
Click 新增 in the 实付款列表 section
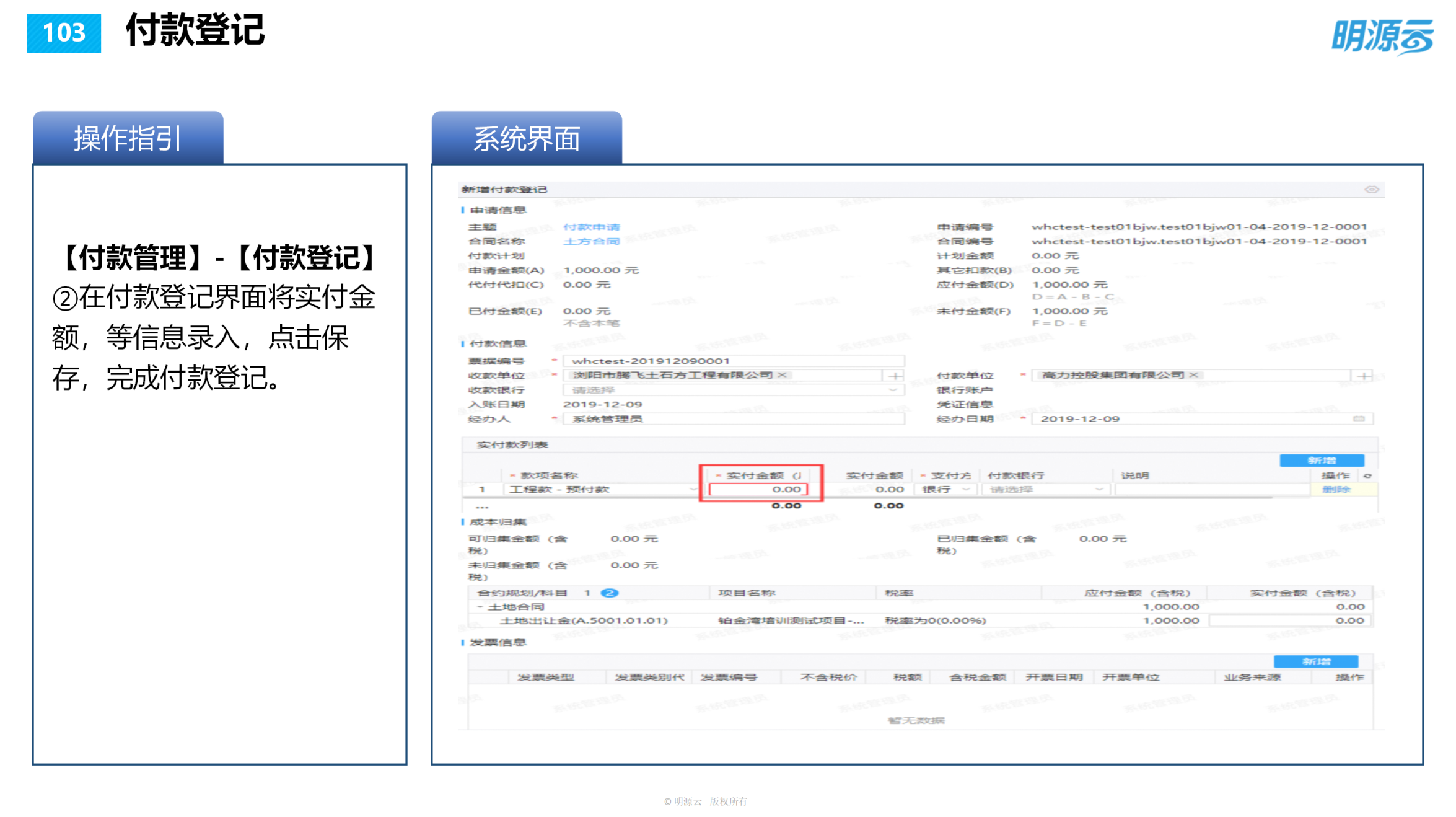point(1321,460)
